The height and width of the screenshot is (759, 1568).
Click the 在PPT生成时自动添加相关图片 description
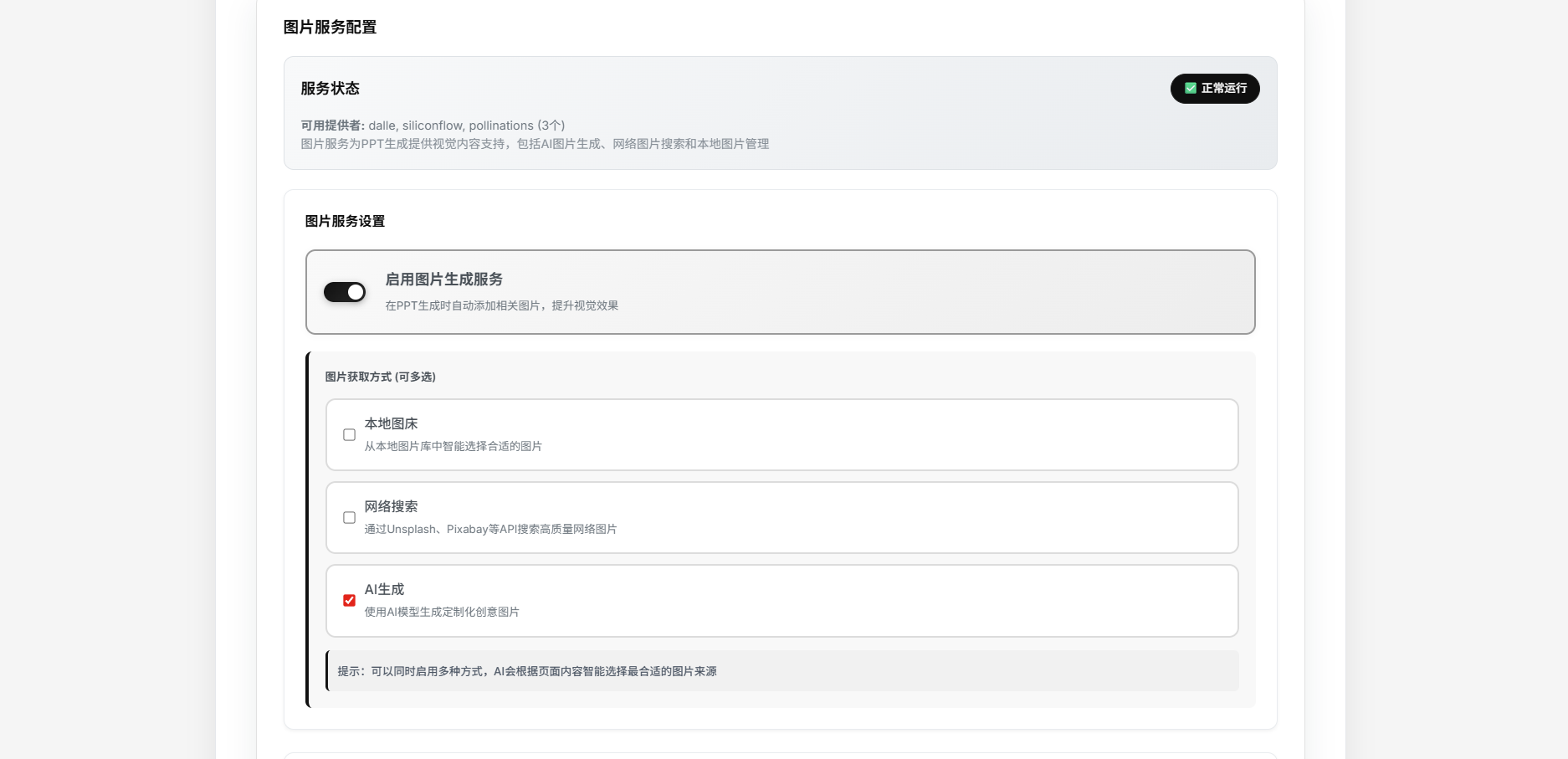point(501,306)
